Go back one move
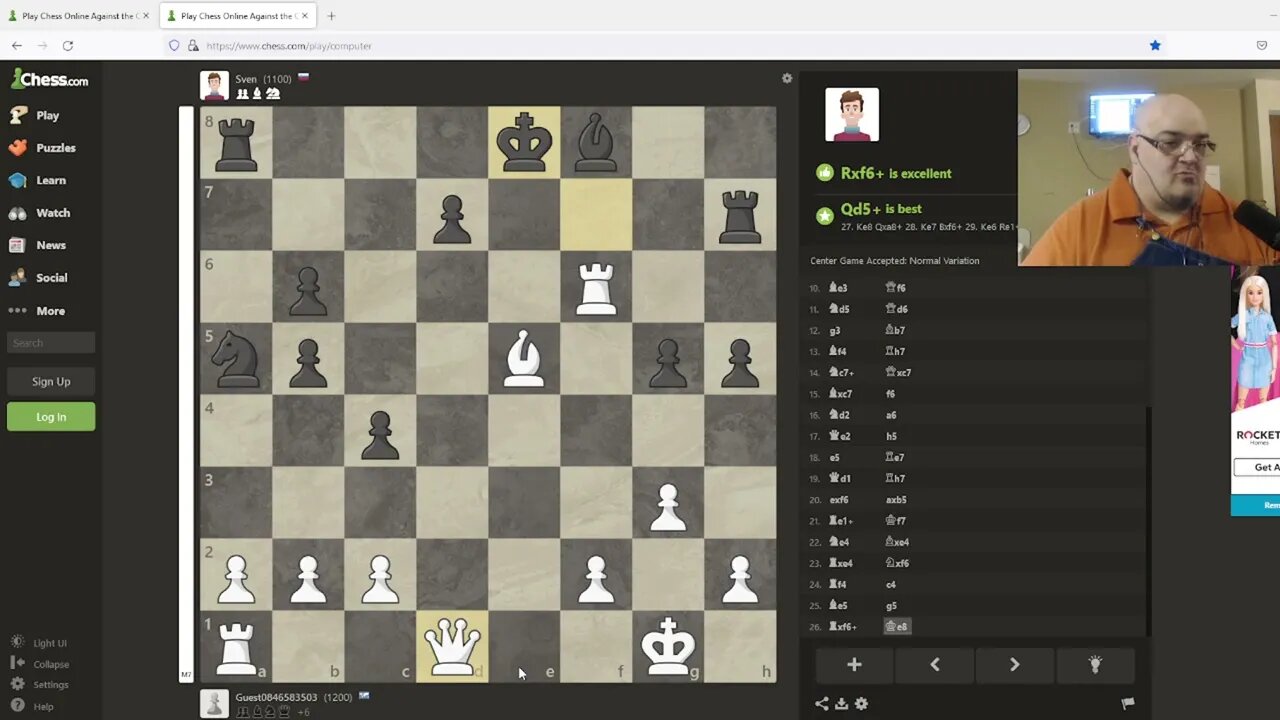The height and width of the screenshot is (720, 1280). (935, 665)
